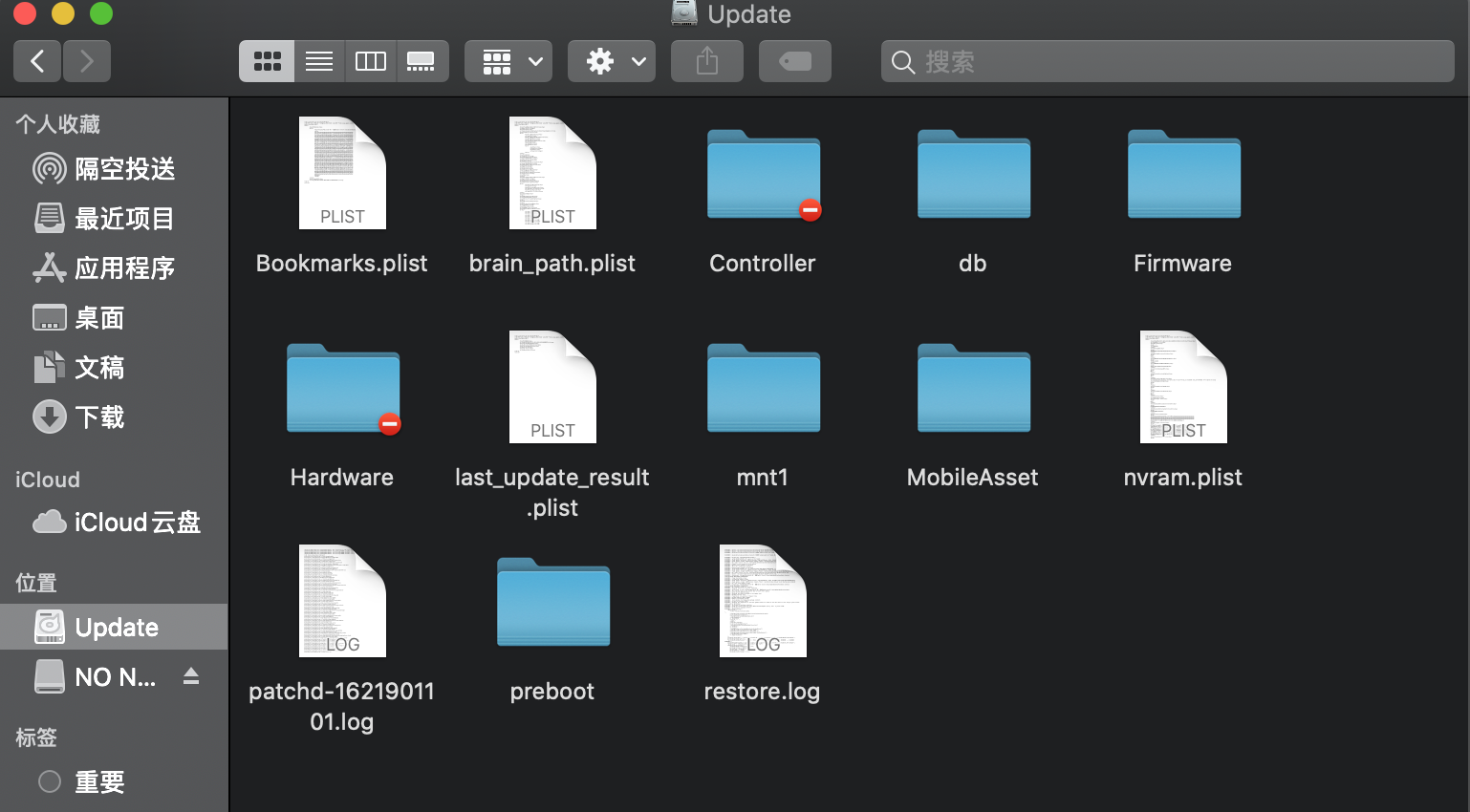Eject the NO N... volume
Image resolution: width=1470 pixels, height=812 pixels.
[191, 676]
